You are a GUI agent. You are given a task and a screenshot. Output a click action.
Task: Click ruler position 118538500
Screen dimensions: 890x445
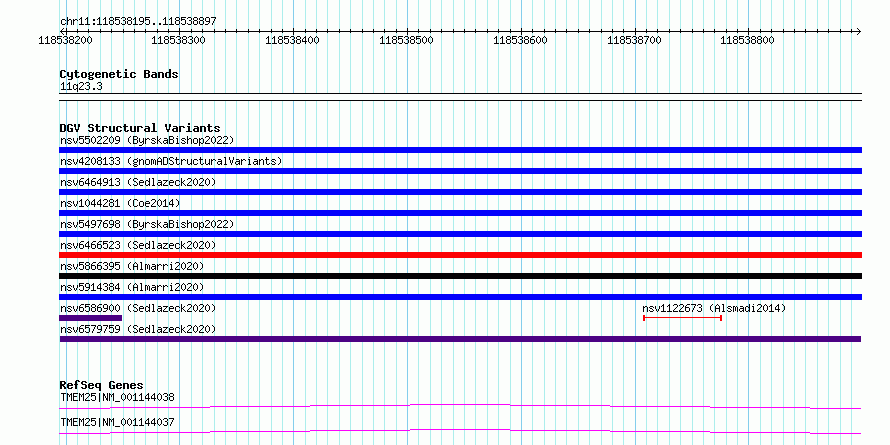406,40
